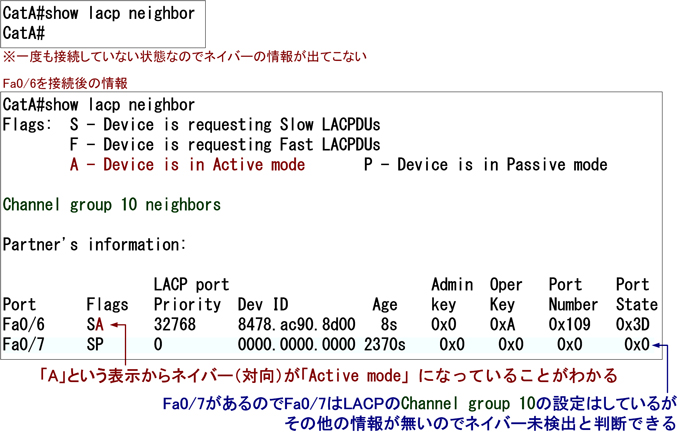
Task: Click the Partner's information heading
Action: [x=94, y=244]
